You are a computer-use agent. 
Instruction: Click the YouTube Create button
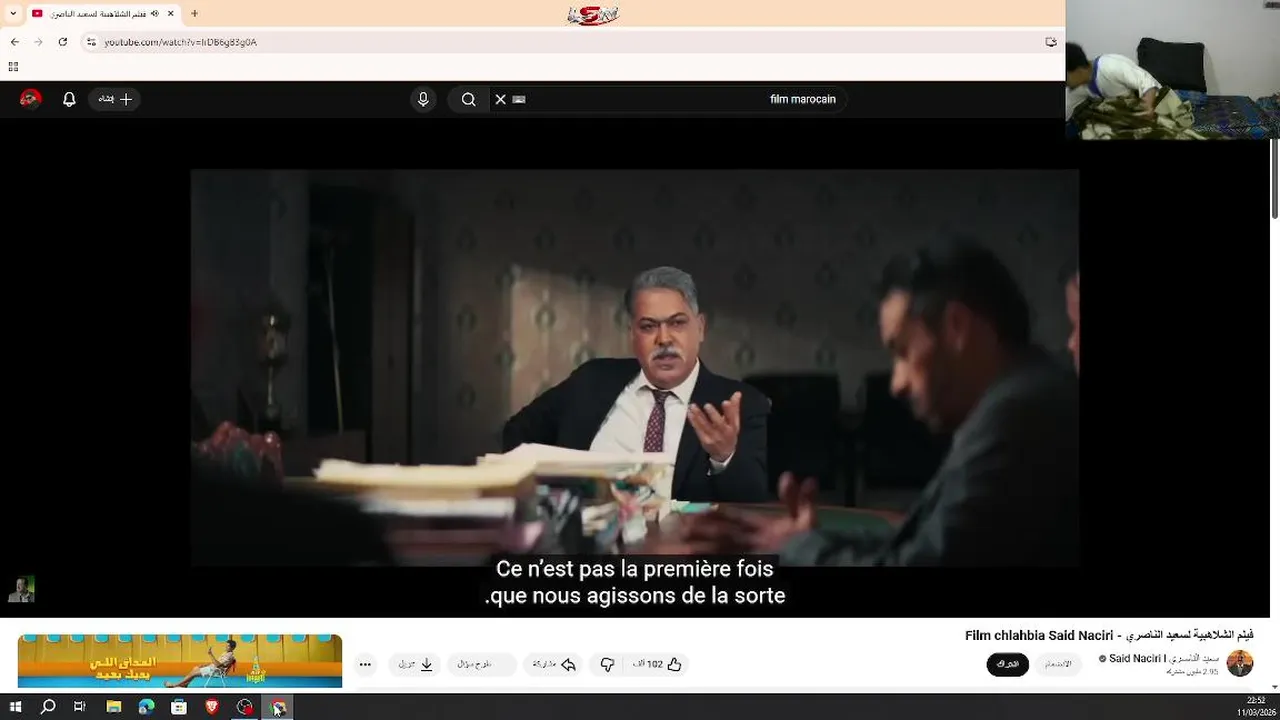pos(115,99)
